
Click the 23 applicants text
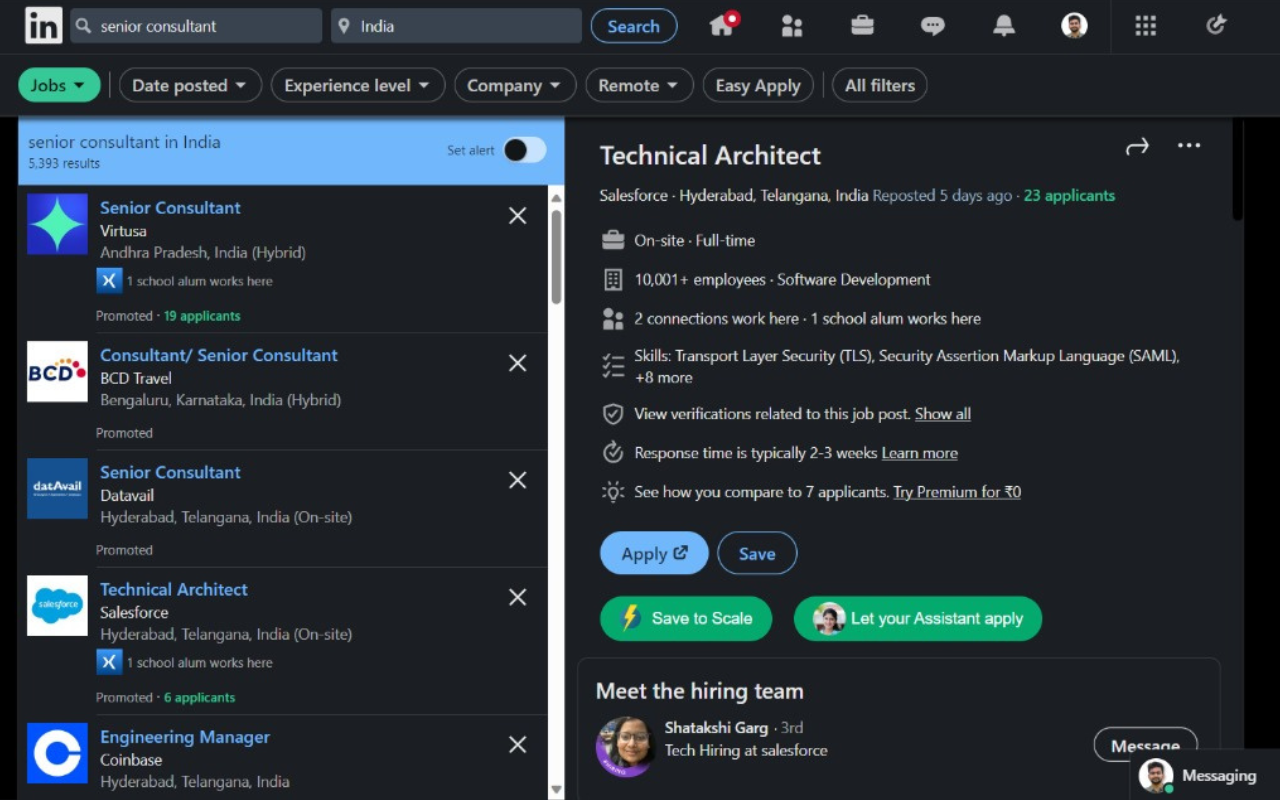click(x=1069, y=196)
